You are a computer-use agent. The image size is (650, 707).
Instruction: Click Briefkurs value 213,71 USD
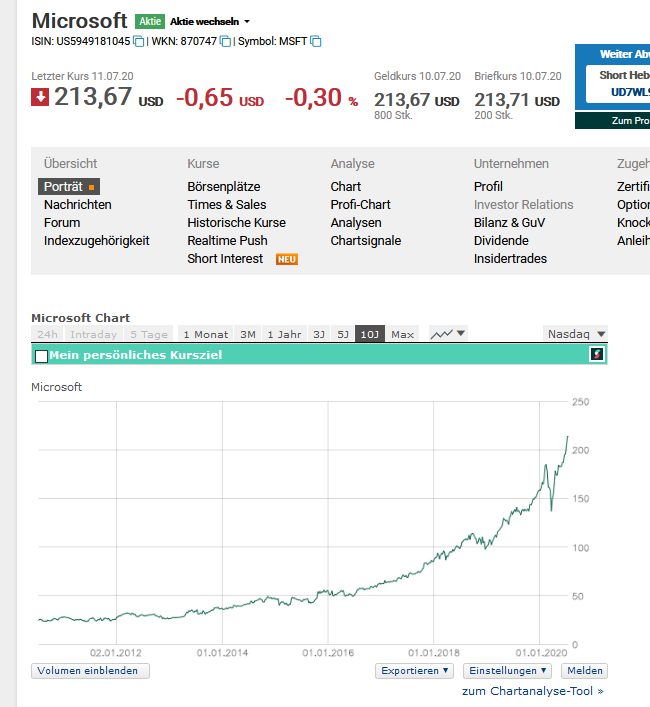point(517,100)
